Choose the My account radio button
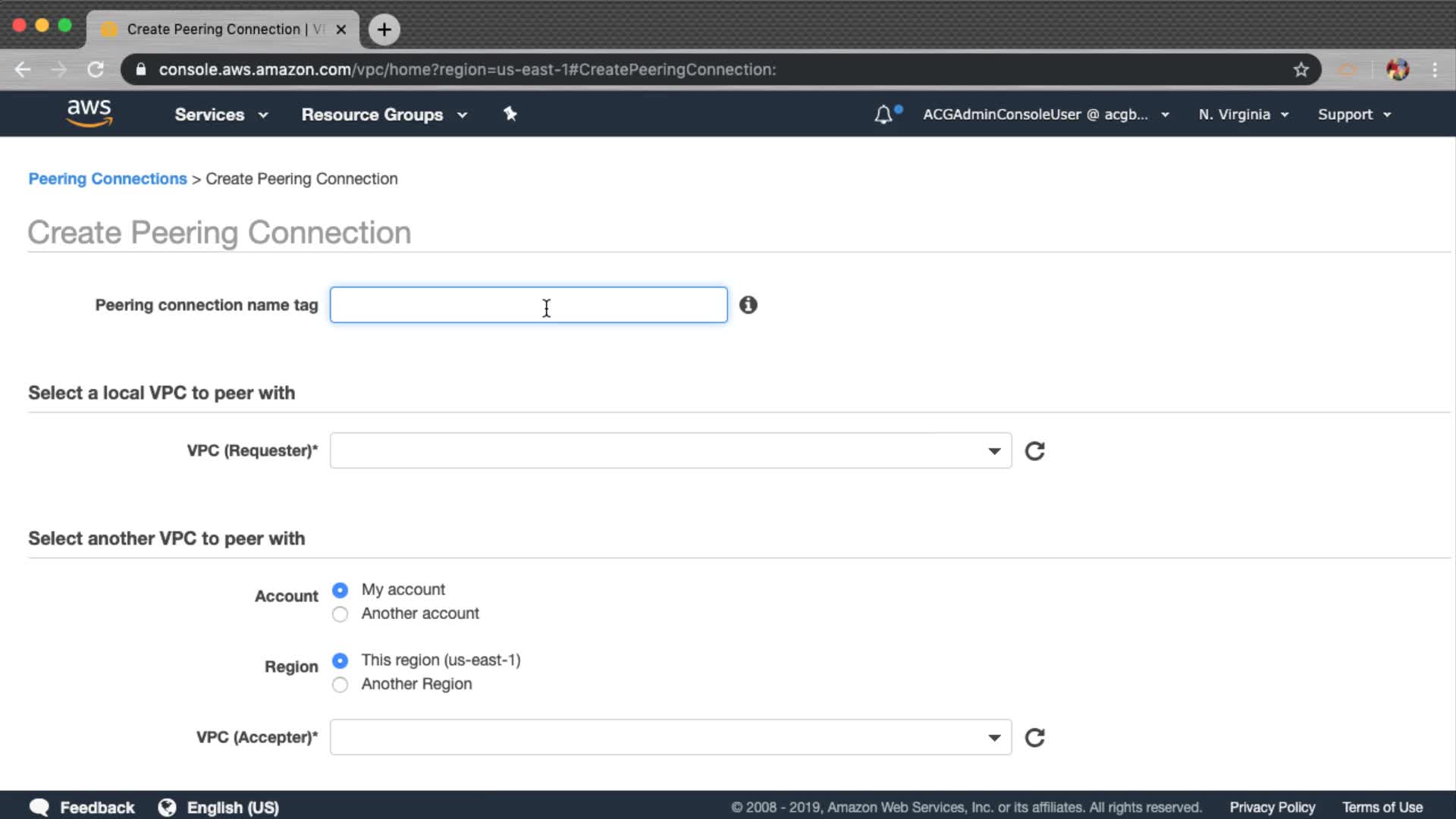This screenshot has height=819, width=1456. click(x=340, y=590)
